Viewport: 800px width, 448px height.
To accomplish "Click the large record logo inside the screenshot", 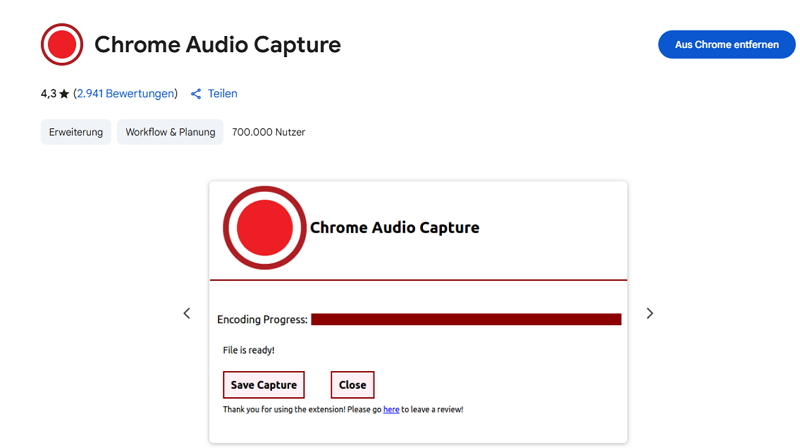I will click(264, 228).
